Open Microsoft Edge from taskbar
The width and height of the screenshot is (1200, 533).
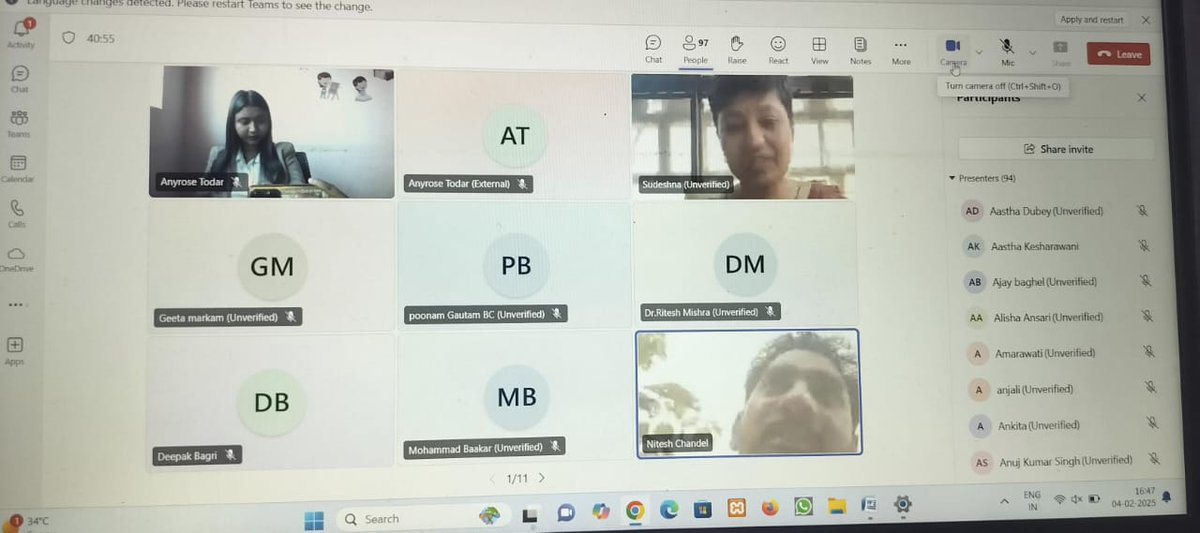[x=669, y=509]
